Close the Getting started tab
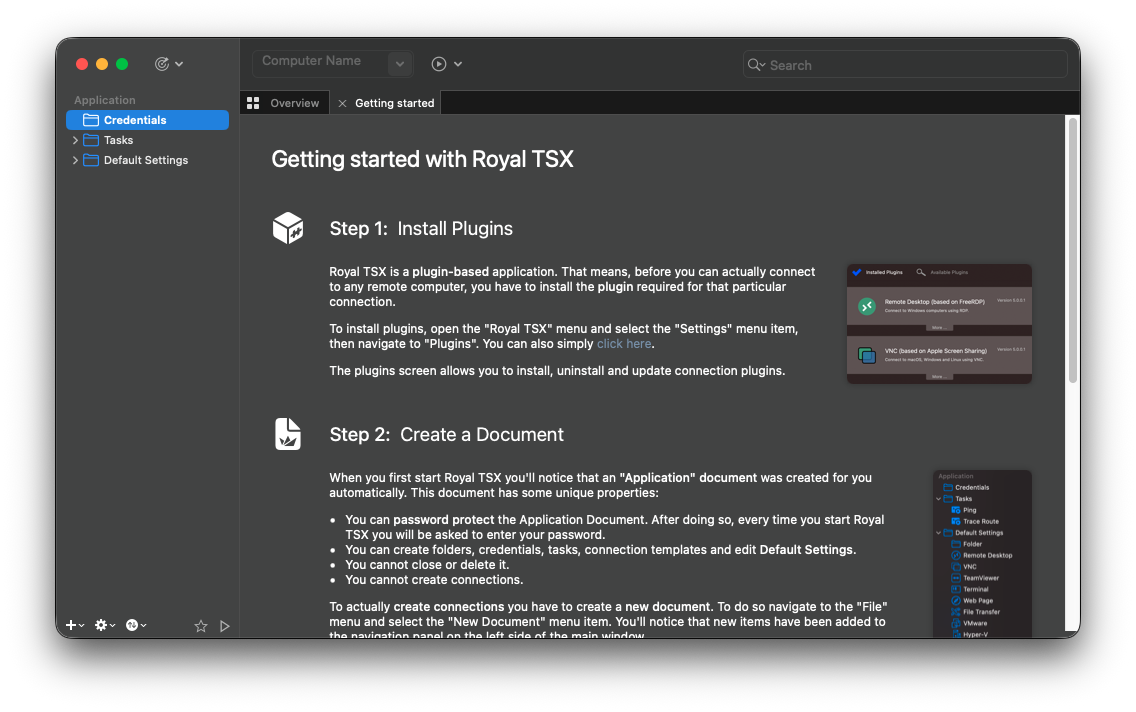 [342, 104]
